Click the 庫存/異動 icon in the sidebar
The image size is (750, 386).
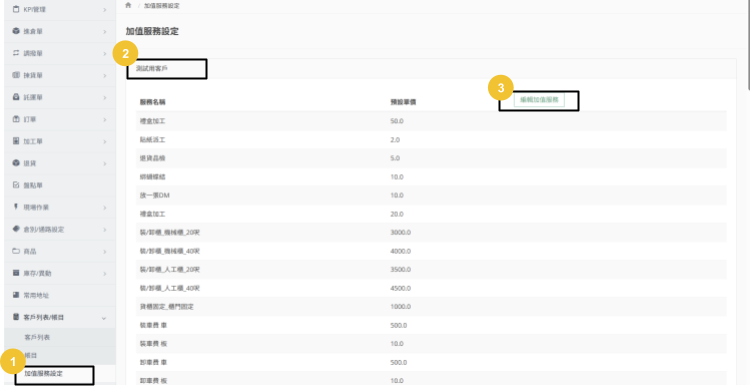tap(16, 273)
